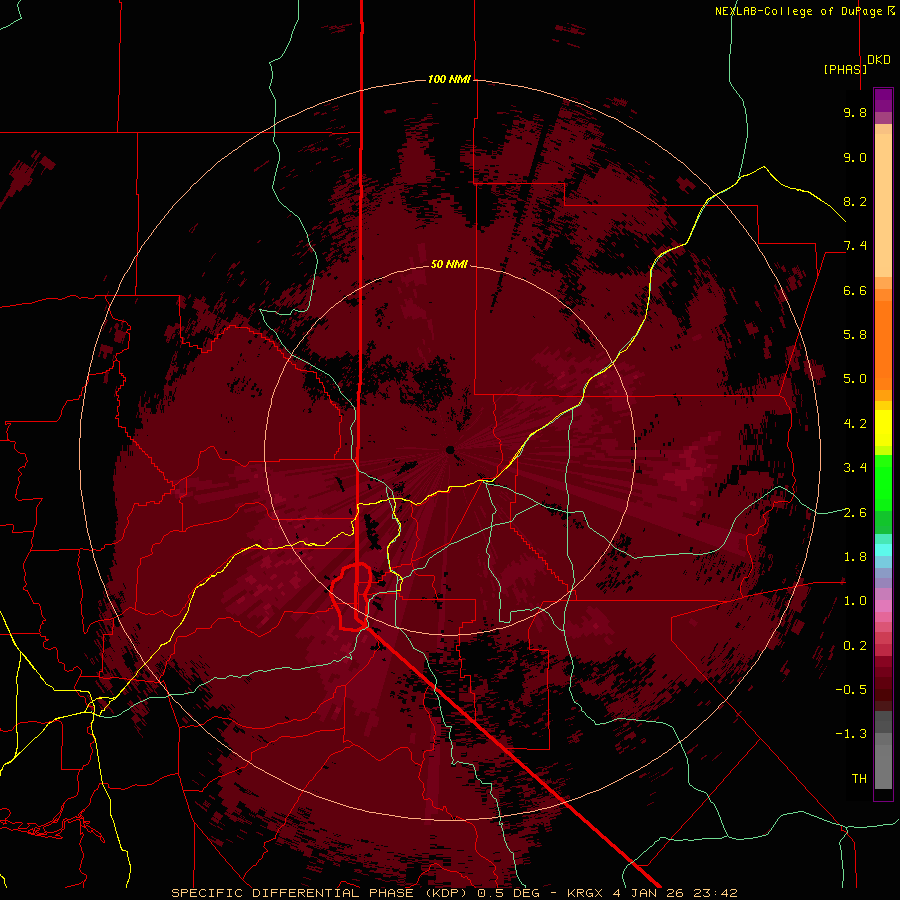Image resolution: width=900 pixels, height=900 pixels.
Task: Click the 2.6 value on the color scale
Action: click(855, 513)
